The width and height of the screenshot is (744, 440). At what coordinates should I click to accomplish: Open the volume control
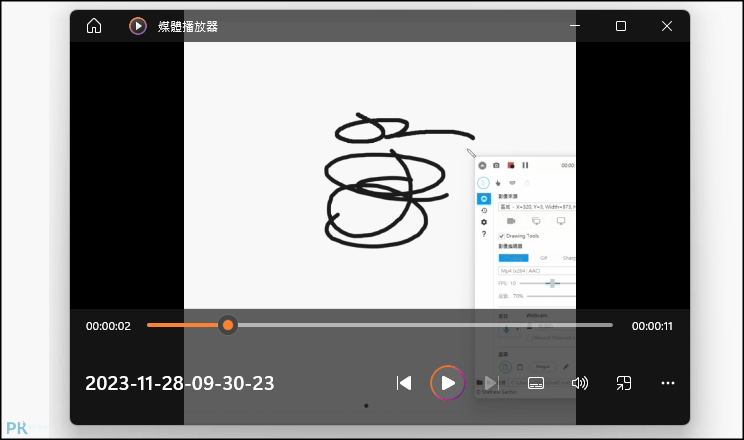point(580,383)
